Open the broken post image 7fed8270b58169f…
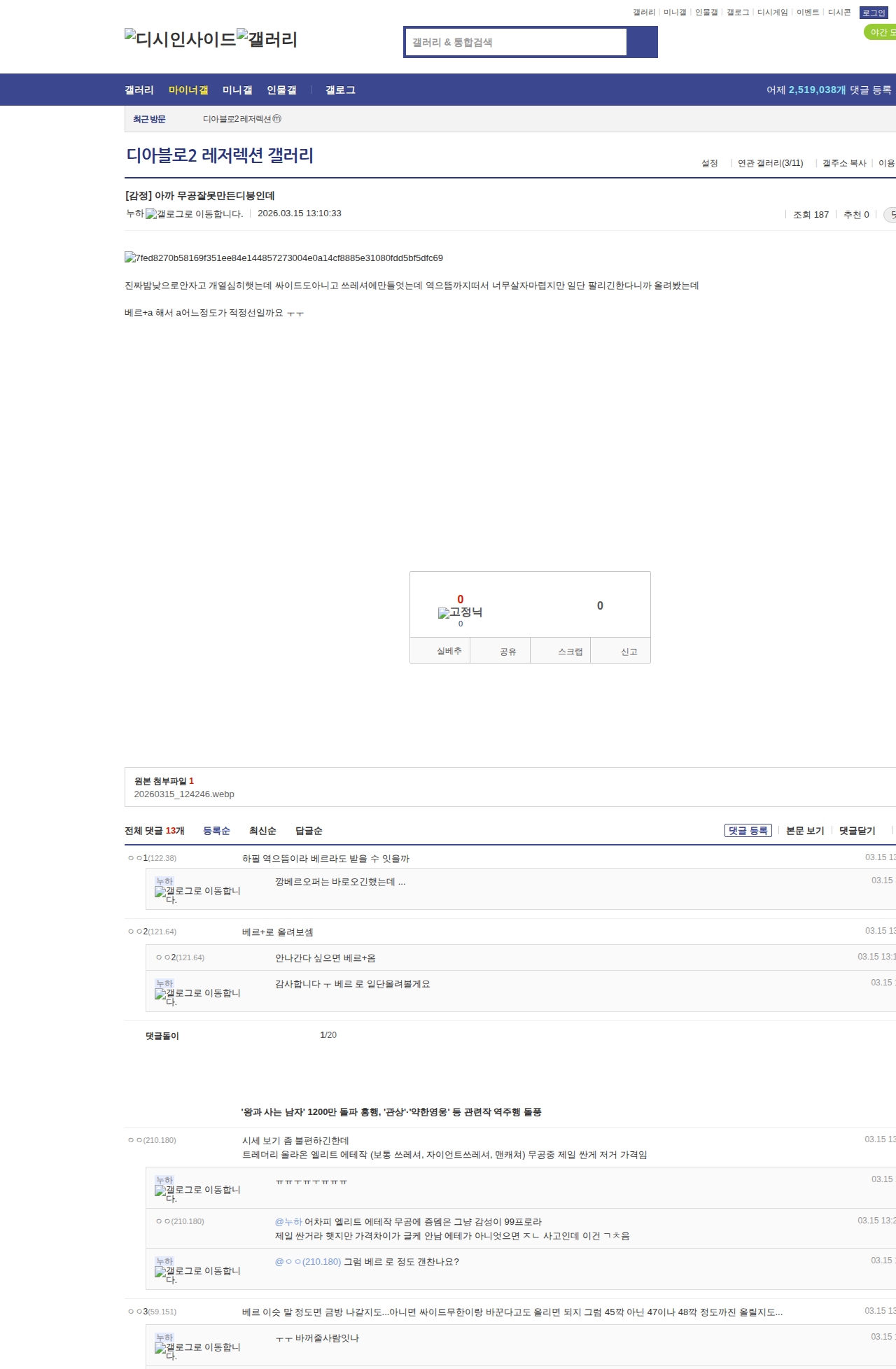Viewport: 896px width, 1369px height. coord(283,258)
